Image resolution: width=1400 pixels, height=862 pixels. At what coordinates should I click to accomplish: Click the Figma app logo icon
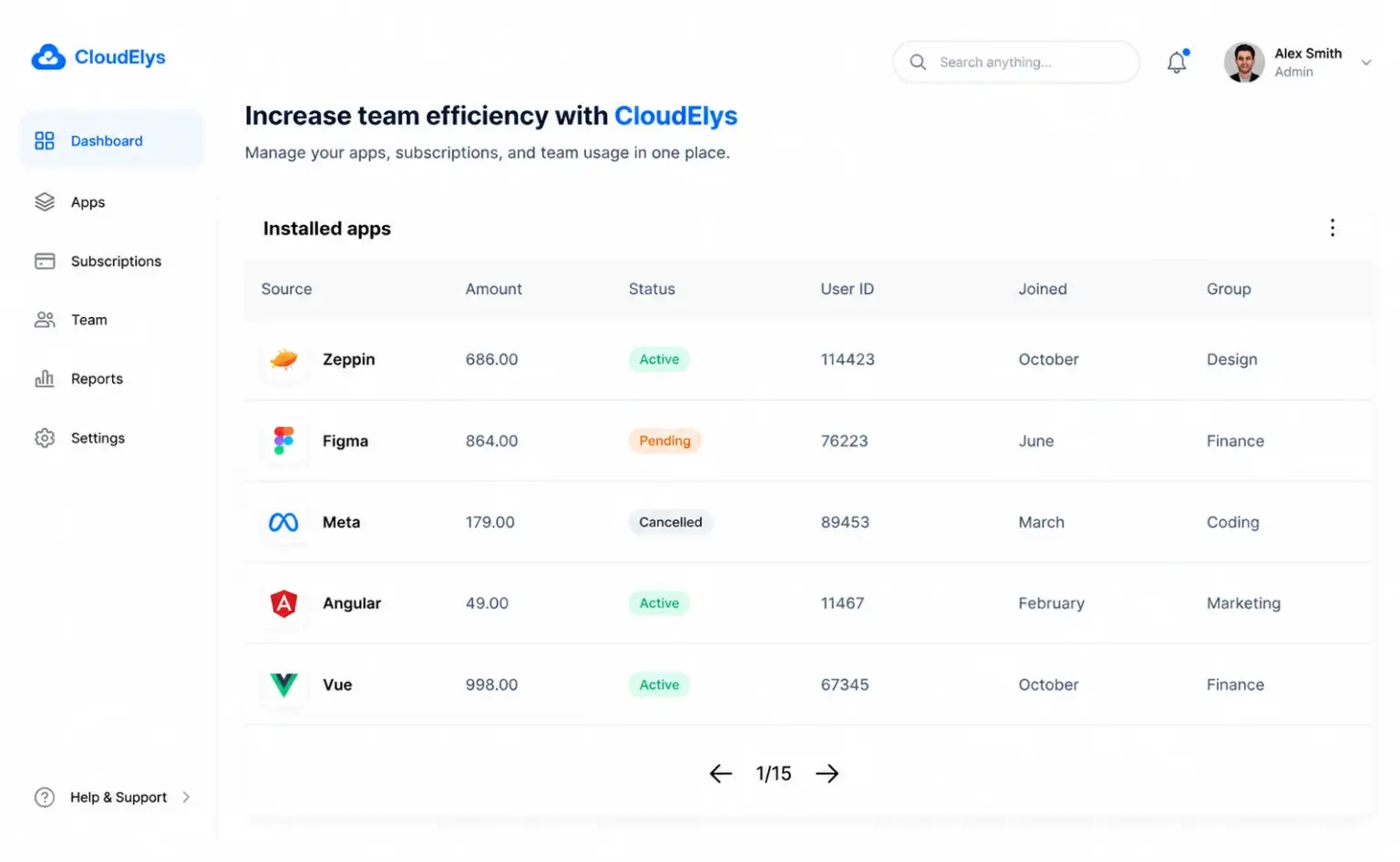tap(283, 441)
